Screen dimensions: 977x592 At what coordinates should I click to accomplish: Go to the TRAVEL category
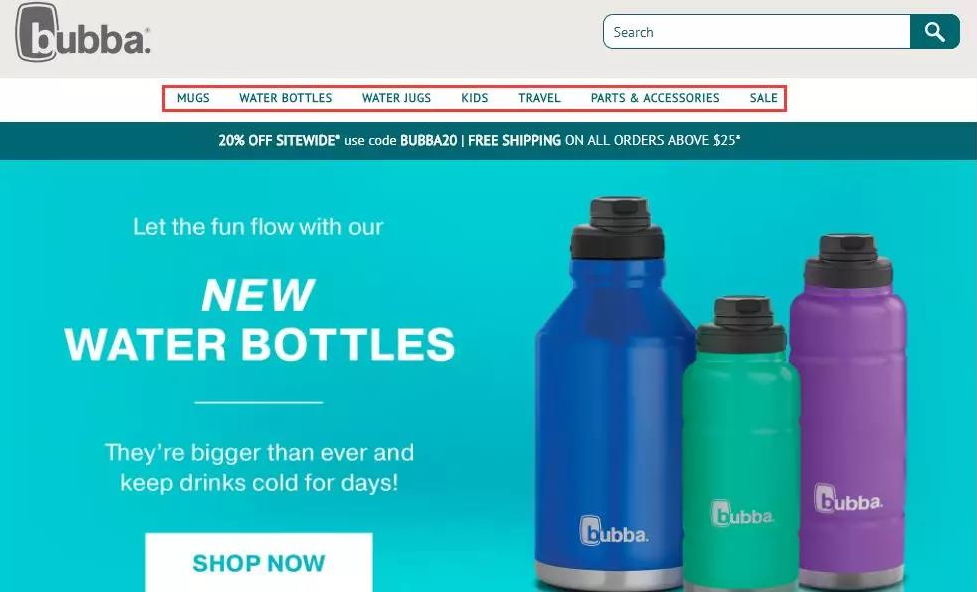point(540,98)
